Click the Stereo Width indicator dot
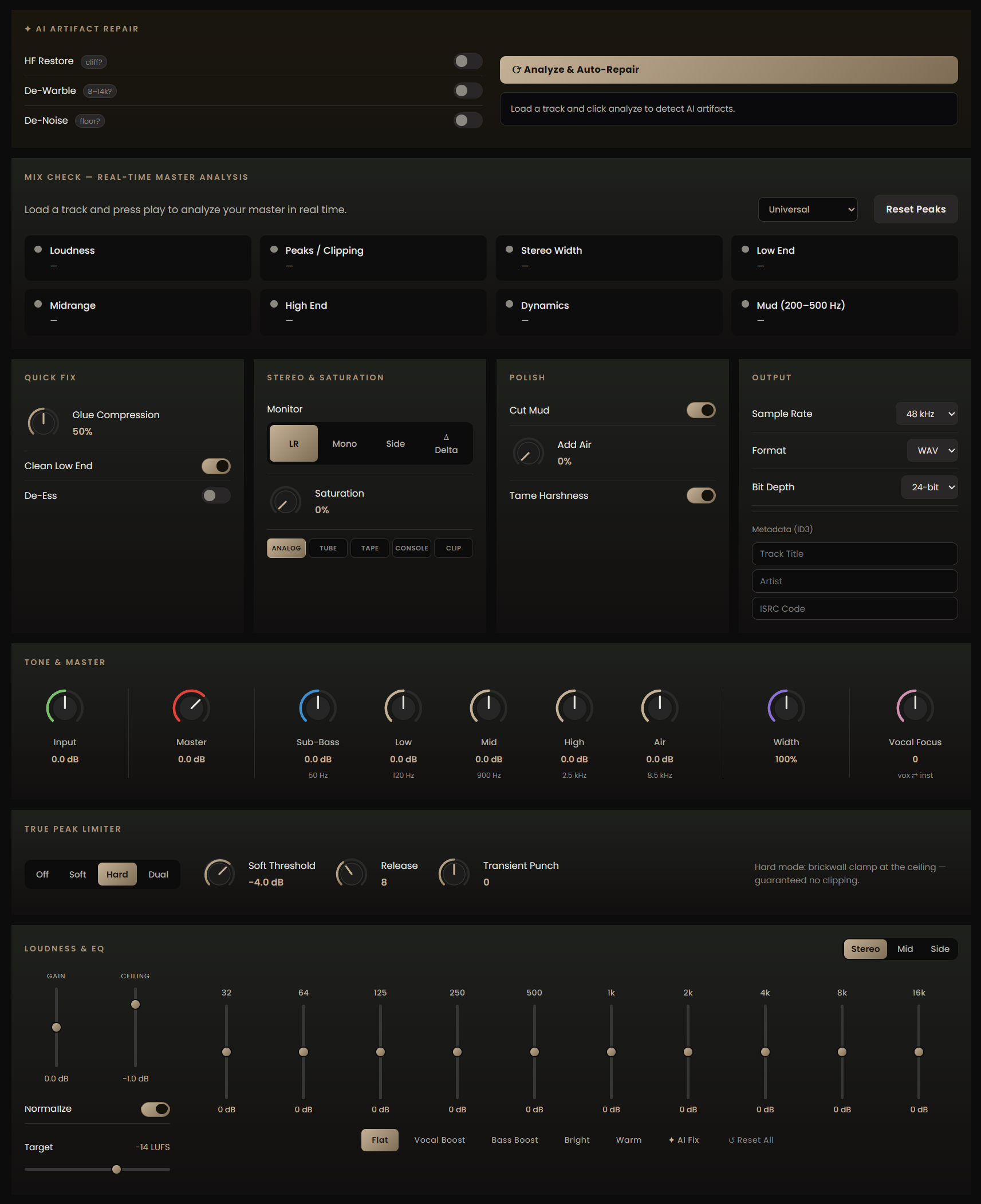 coord(509,250)
